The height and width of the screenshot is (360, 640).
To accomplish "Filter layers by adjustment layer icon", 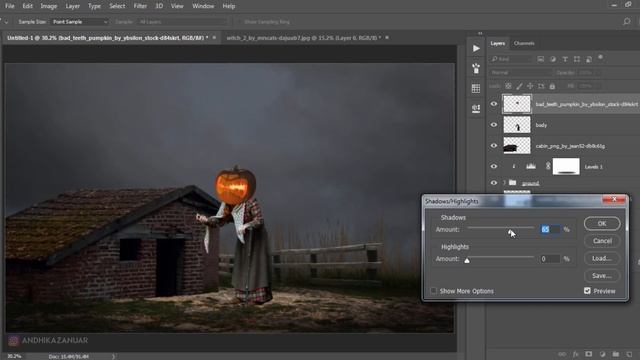I will (553, 59).
